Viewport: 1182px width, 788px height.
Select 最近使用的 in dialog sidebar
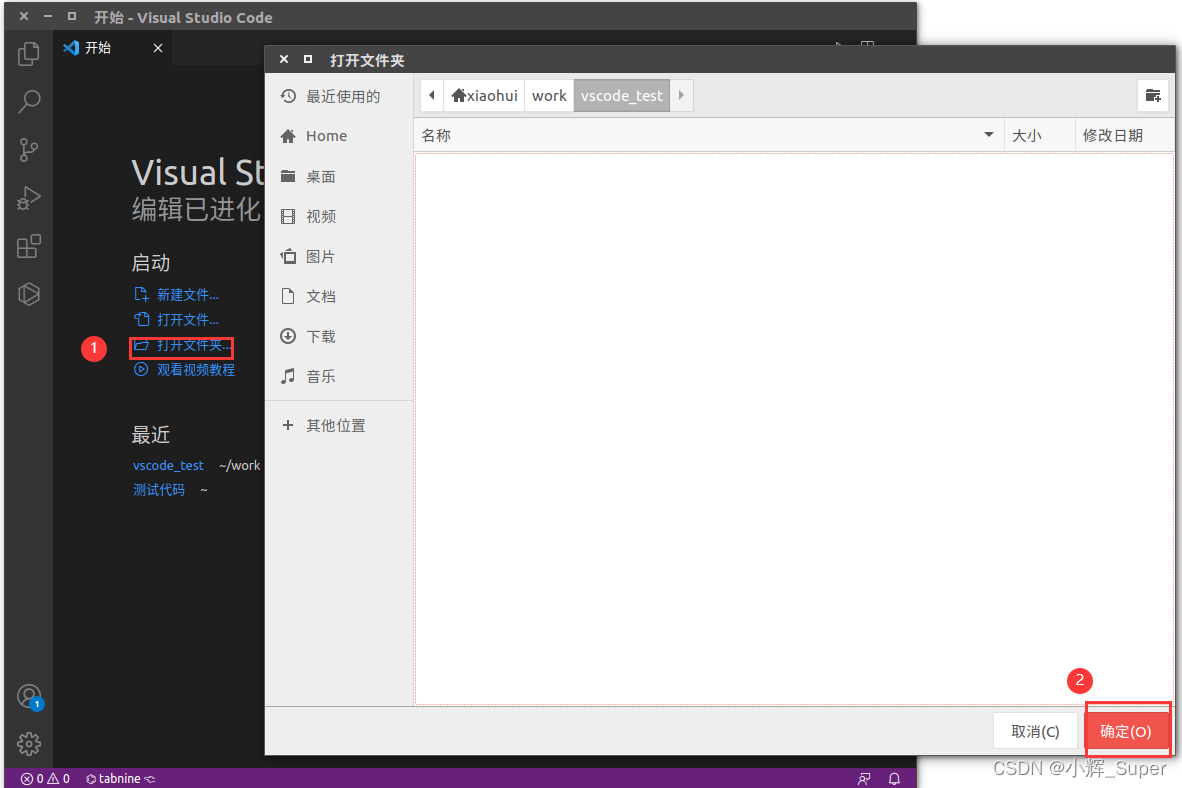click(x=339, y=97)
